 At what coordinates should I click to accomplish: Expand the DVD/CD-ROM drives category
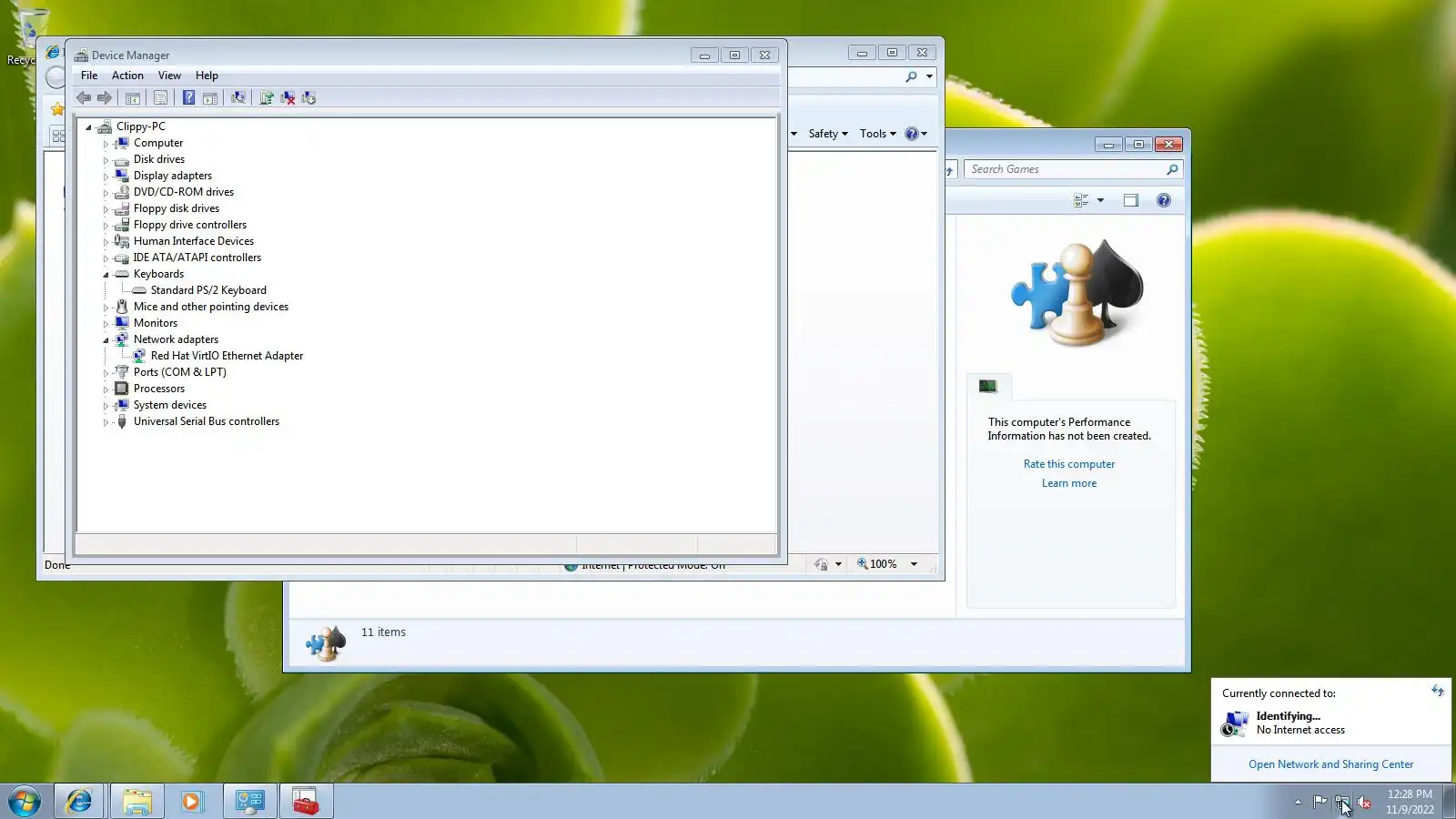point(106,193)
